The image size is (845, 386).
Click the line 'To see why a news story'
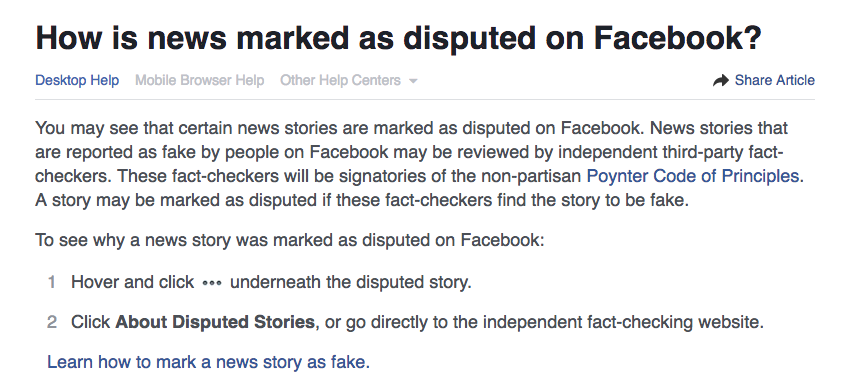[x=290, y=240]
